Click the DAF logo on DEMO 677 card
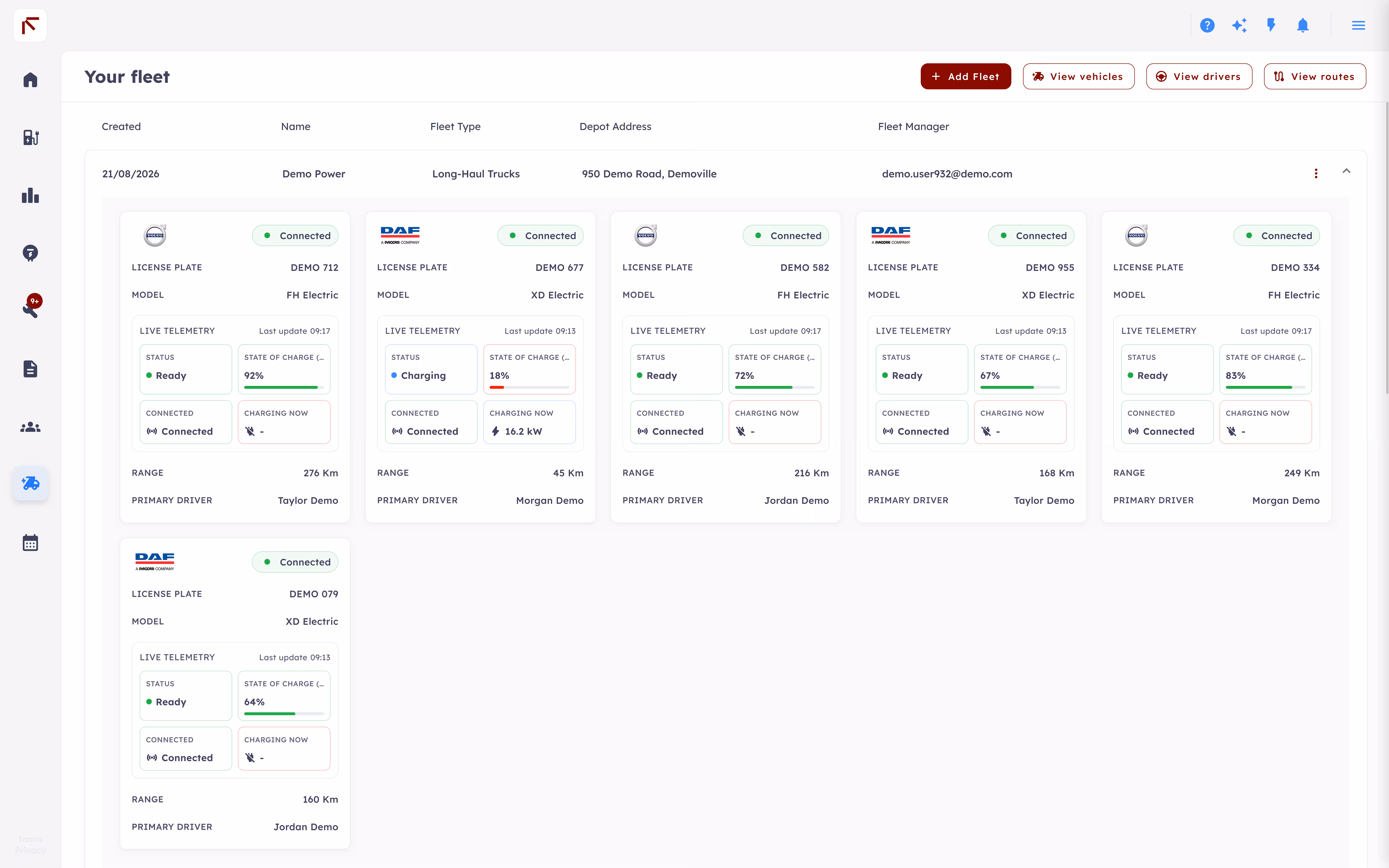The width and height of the screenshot is (1389, 868). tap(400, 235)
